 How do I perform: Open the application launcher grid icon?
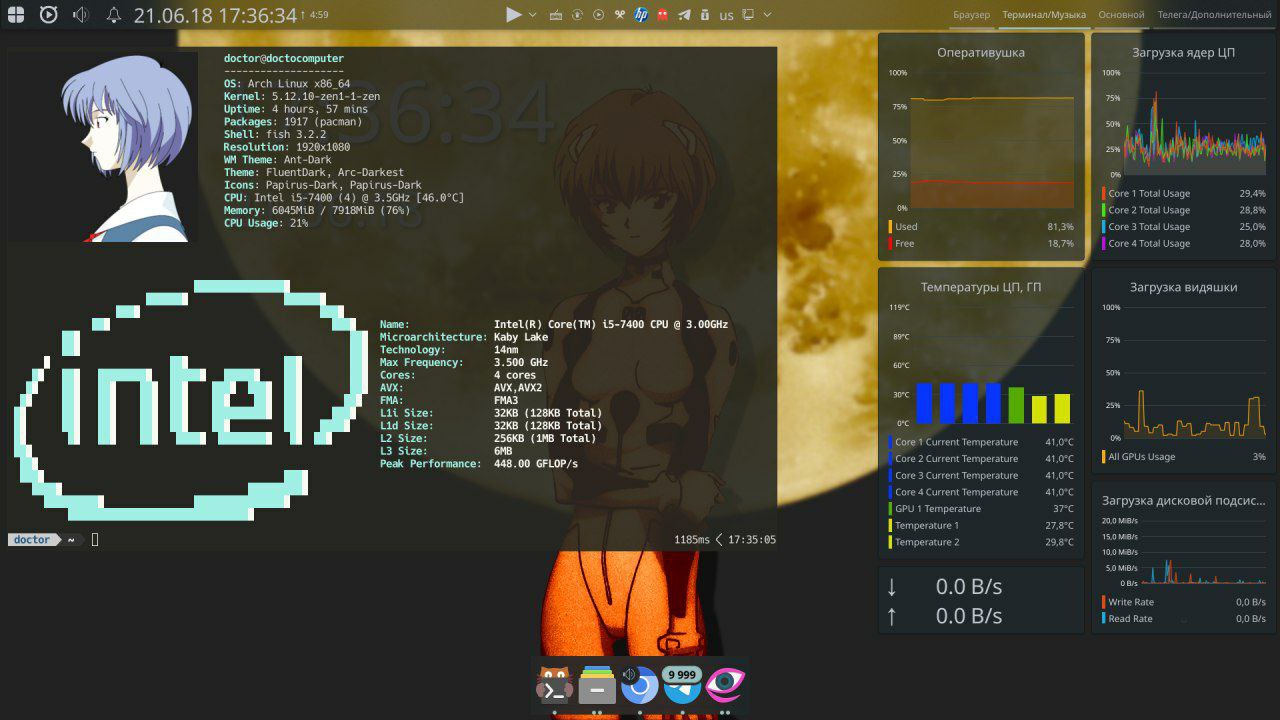coord(15,15)
